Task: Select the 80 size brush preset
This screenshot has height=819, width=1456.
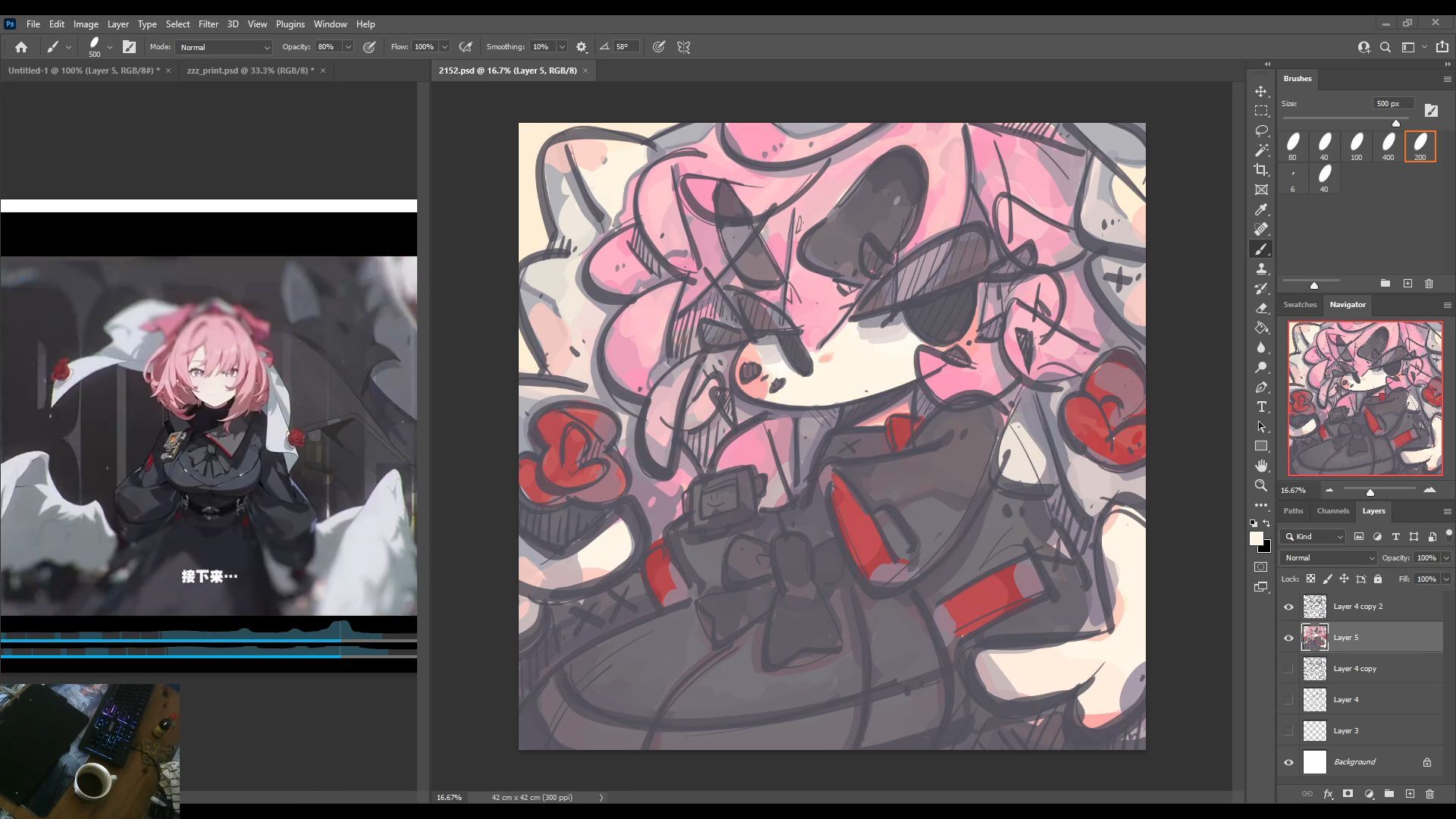Action: 1292,146
